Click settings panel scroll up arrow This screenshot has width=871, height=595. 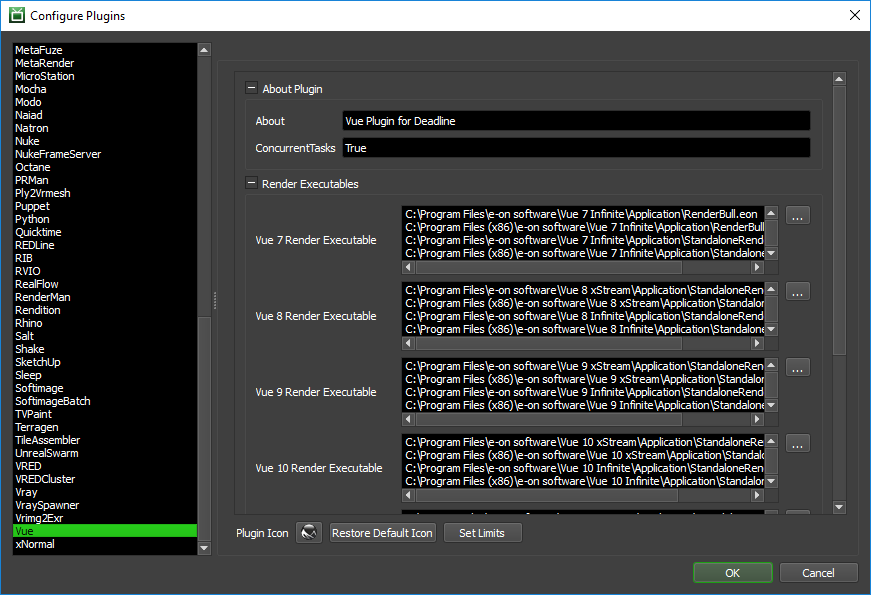tap(839, 79)
